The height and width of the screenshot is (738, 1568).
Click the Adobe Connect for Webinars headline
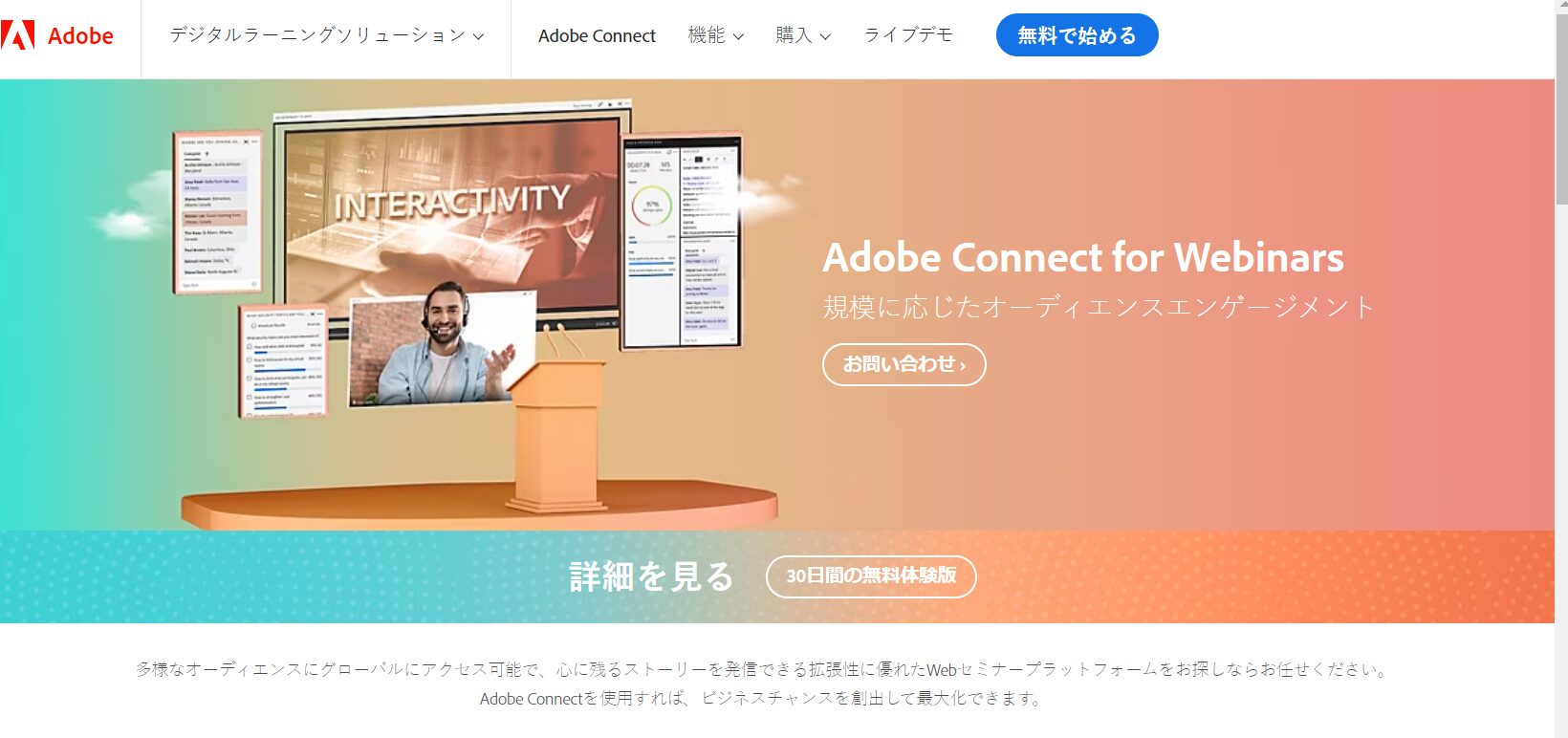1083,257
